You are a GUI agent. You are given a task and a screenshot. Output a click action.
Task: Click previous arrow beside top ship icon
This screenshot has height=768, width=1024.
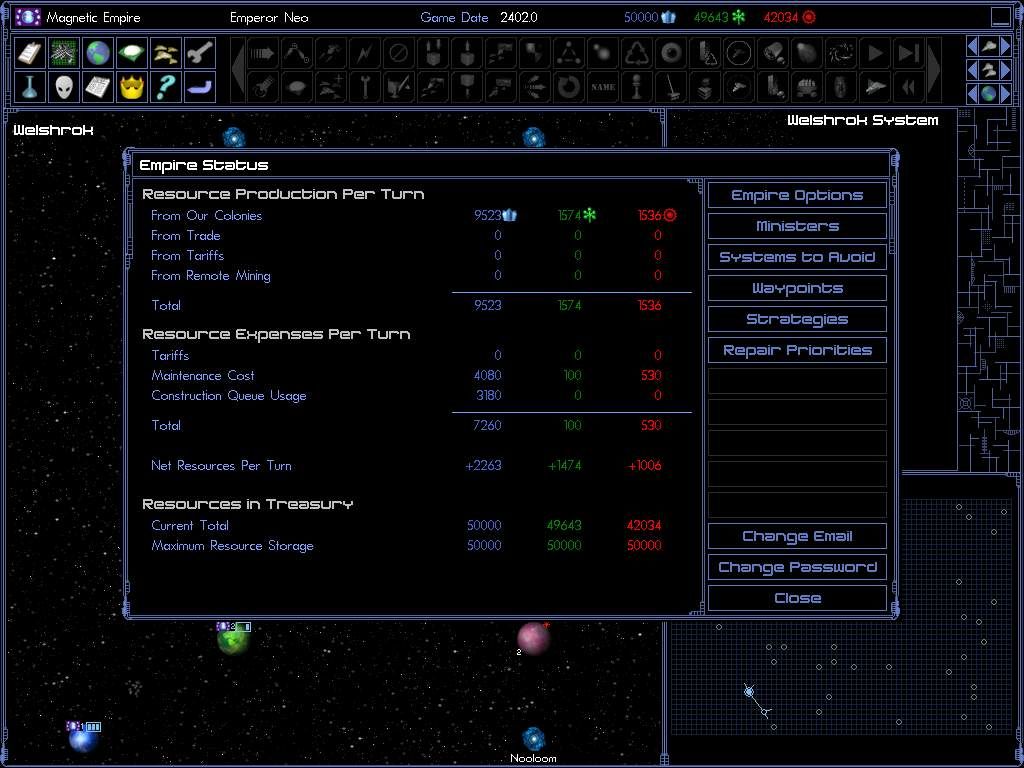pos(973,46)
